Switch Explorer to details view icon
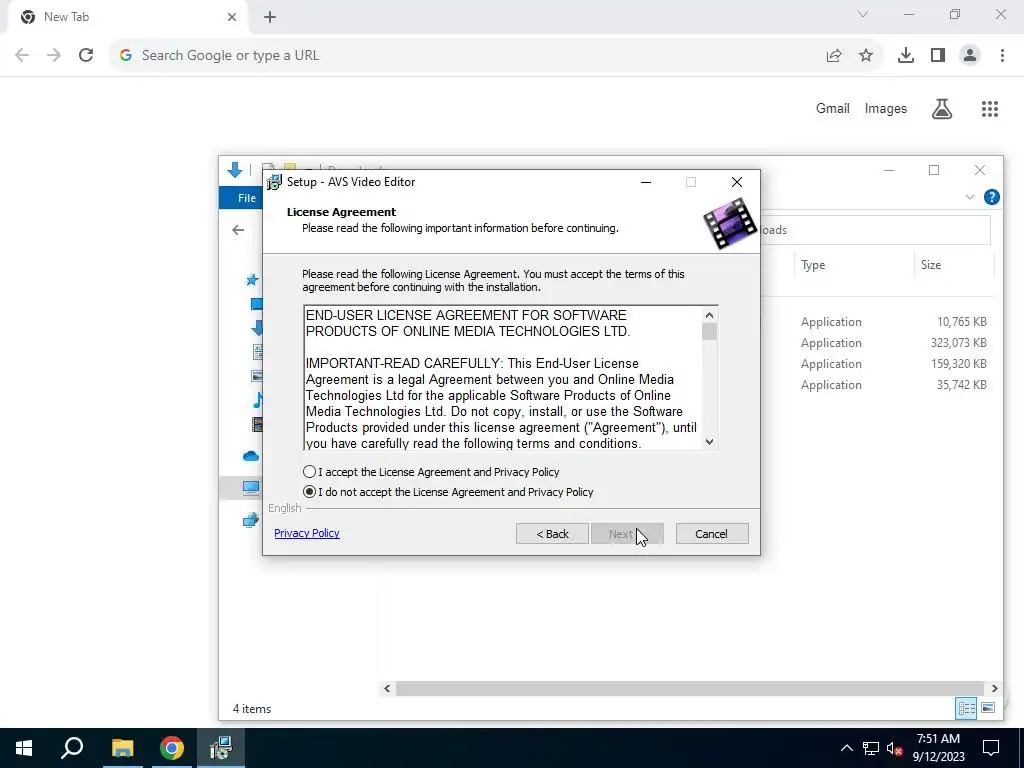 click(x=967, y=709)
